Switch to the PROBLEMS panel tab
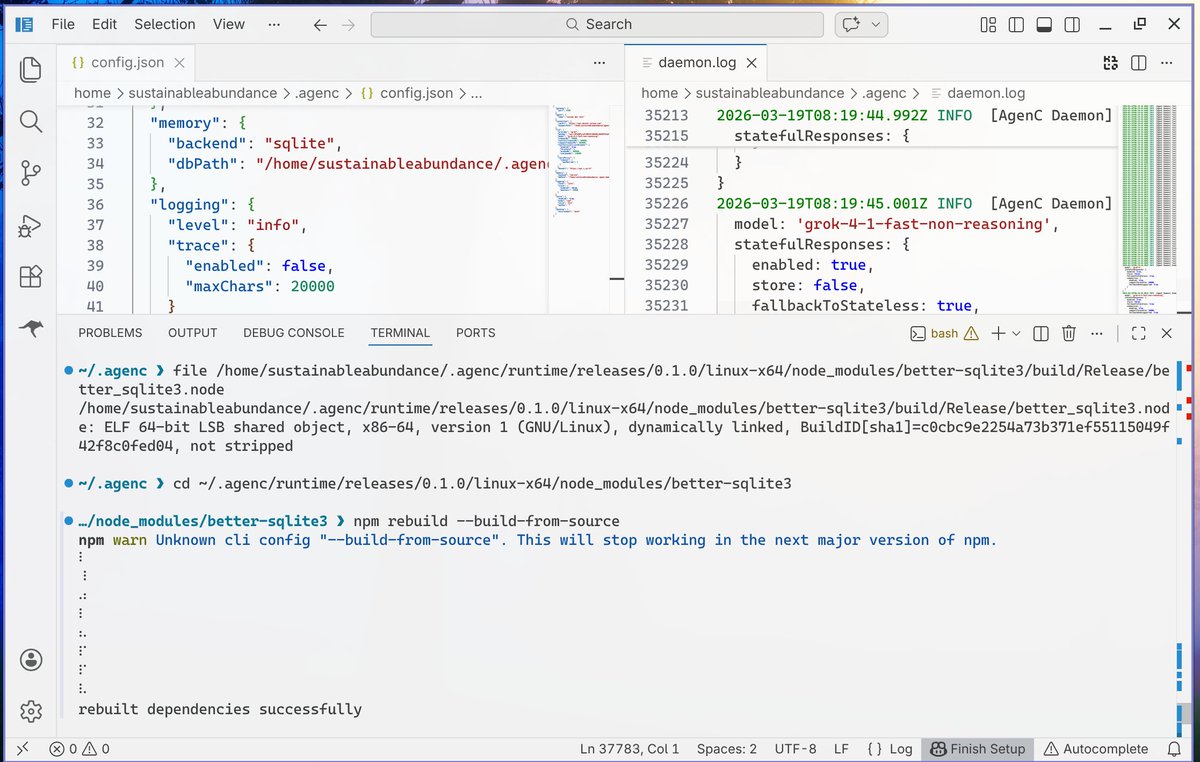1200x762 pixels. click(x=110, y=333)
